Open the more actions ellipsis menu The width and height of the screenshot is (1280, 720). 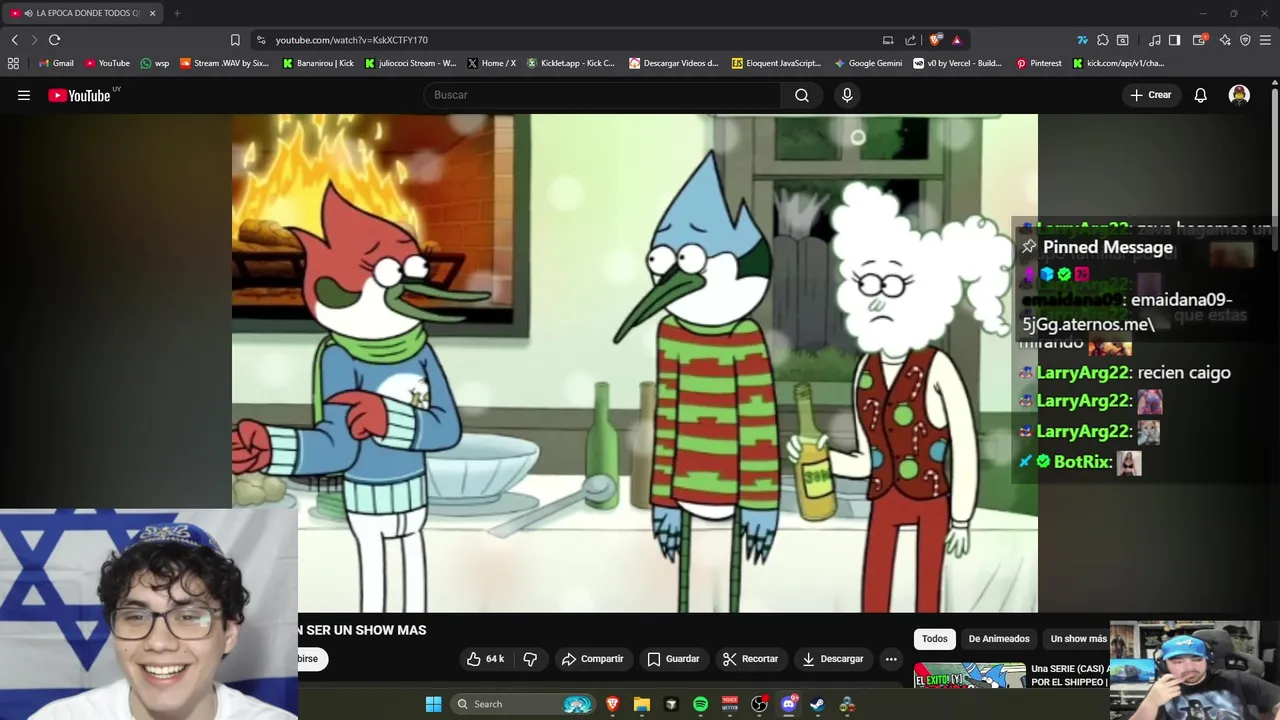(891, 659)
